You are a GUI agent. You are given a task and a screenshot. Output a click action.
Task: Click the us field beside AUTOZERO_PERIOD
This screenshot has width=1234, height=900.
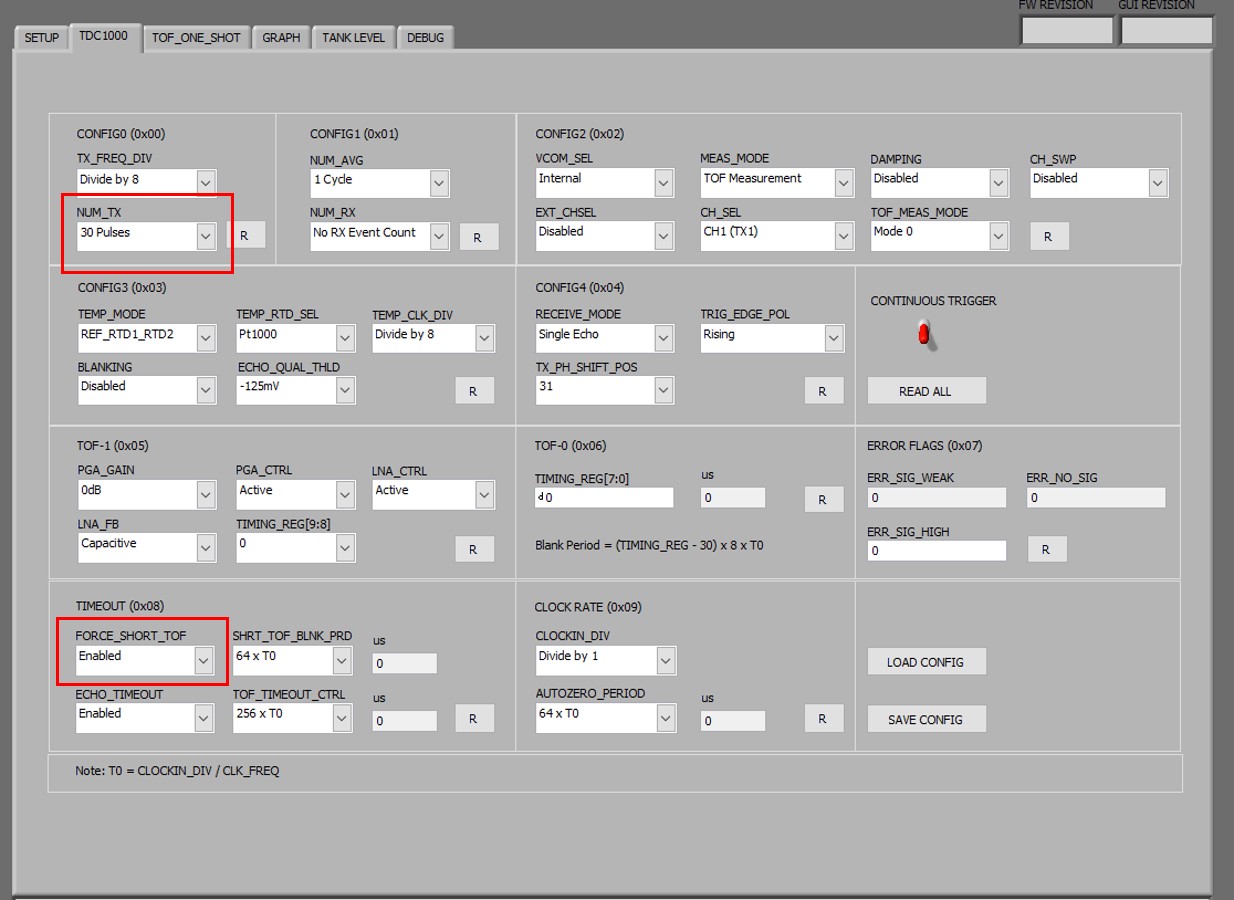pos(733,720)
